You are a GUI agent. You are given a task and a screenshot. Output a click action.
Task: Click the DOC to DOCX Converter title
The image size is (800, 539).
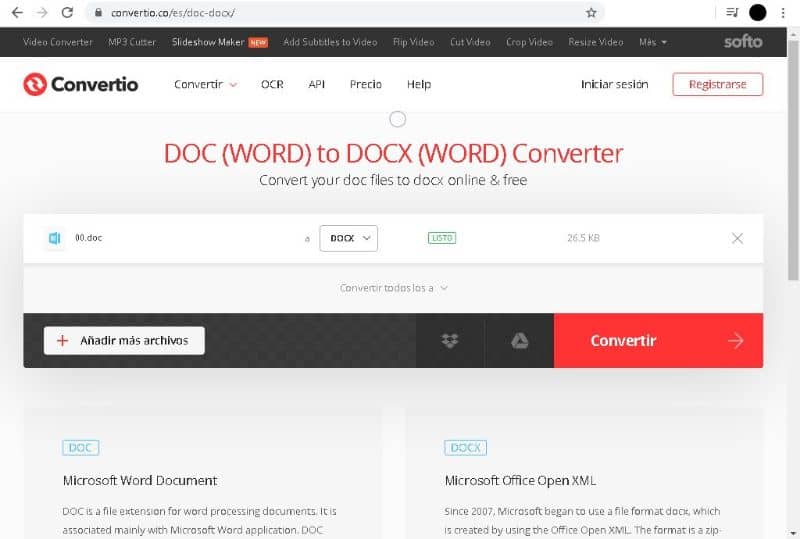393,154
